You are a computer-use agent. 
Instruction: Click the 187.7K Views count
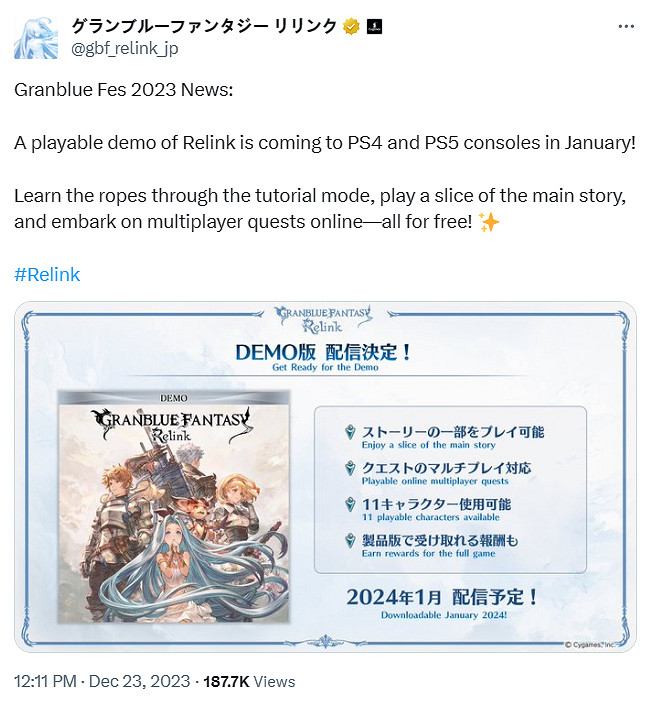[x=249, y=681]
